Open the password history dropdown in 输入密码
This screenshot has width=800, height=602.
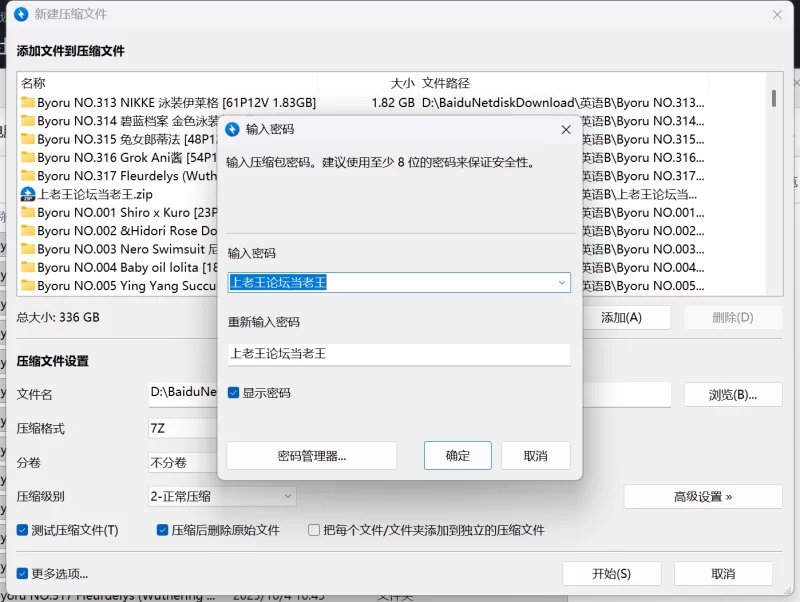click(562, 282)
